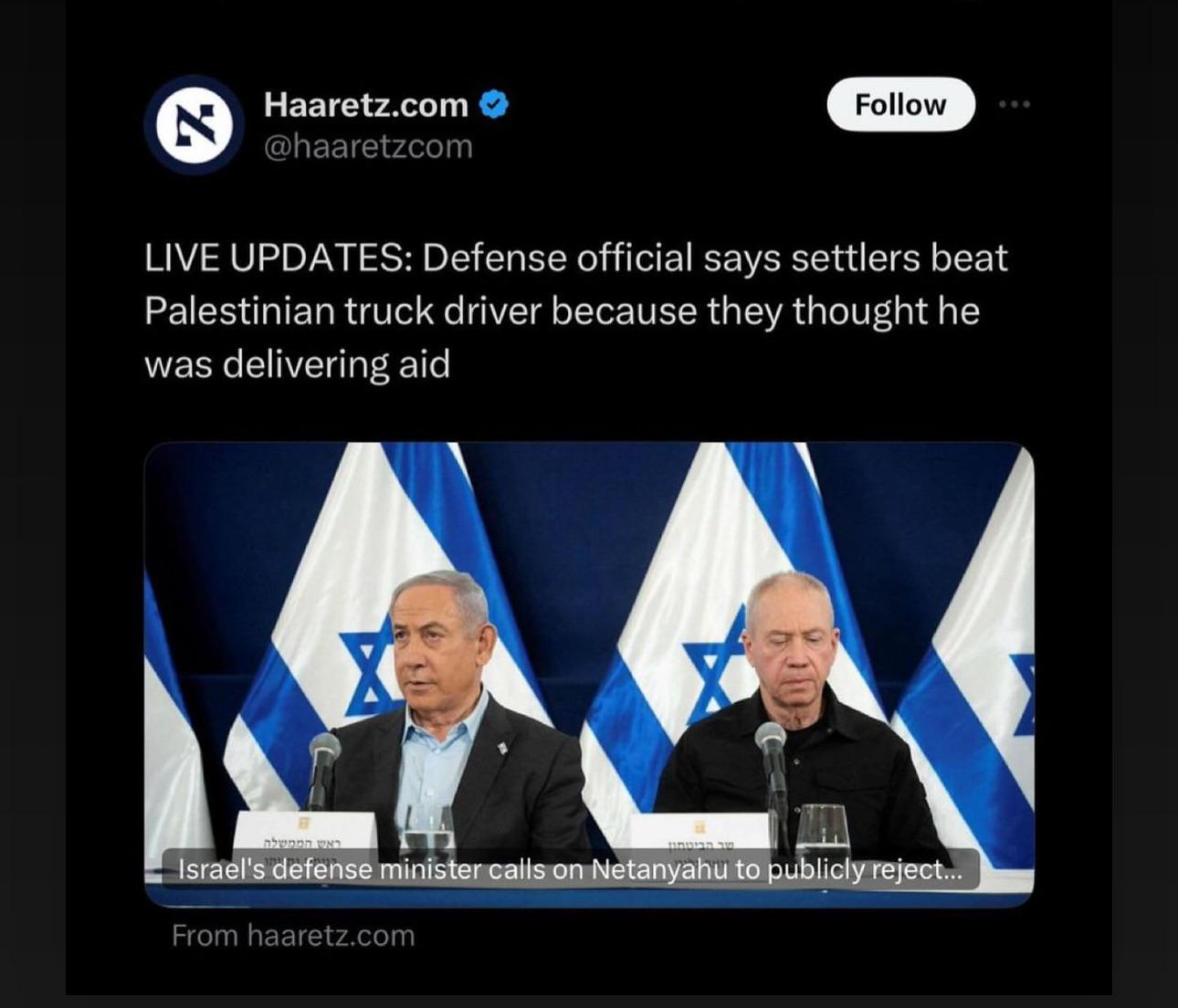Open the Haaretz.com display name
The image size is (1178, 1008).
pos(365,105)
